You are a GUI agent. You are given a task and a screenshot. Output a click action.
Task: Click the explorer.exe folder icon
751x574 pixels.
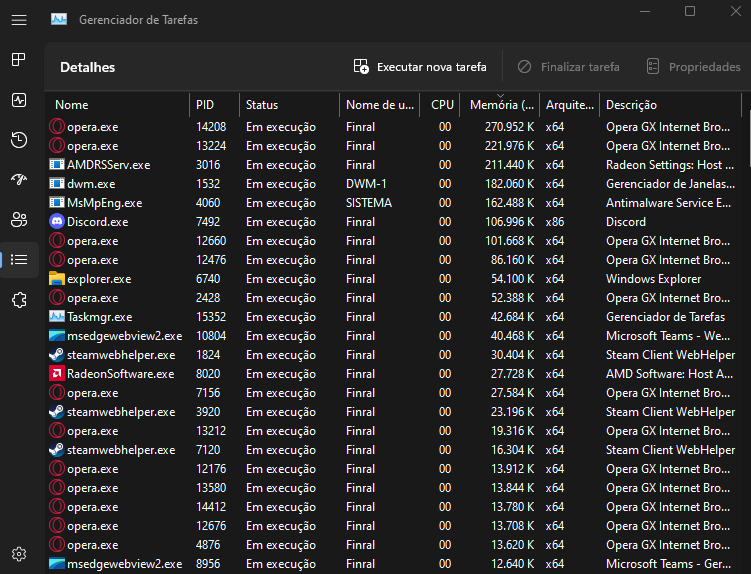(x=57, y=278)
